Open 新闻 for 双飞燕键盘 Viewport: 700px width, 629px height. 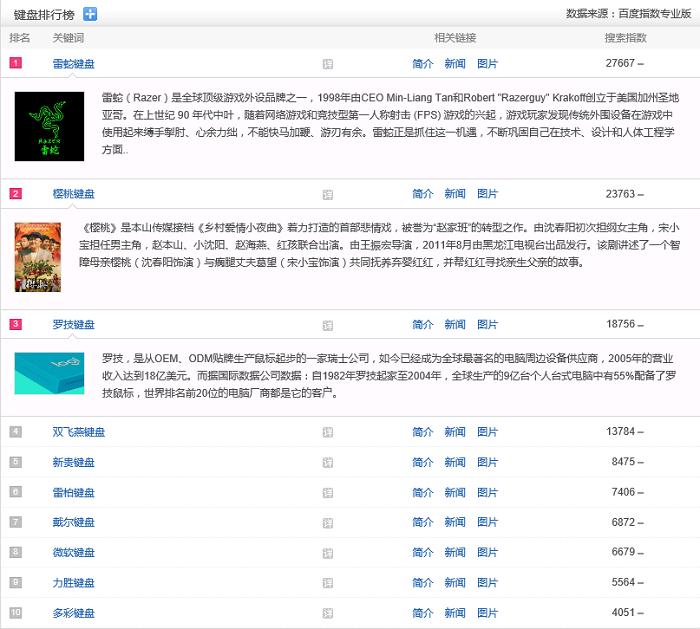point(455,432)
